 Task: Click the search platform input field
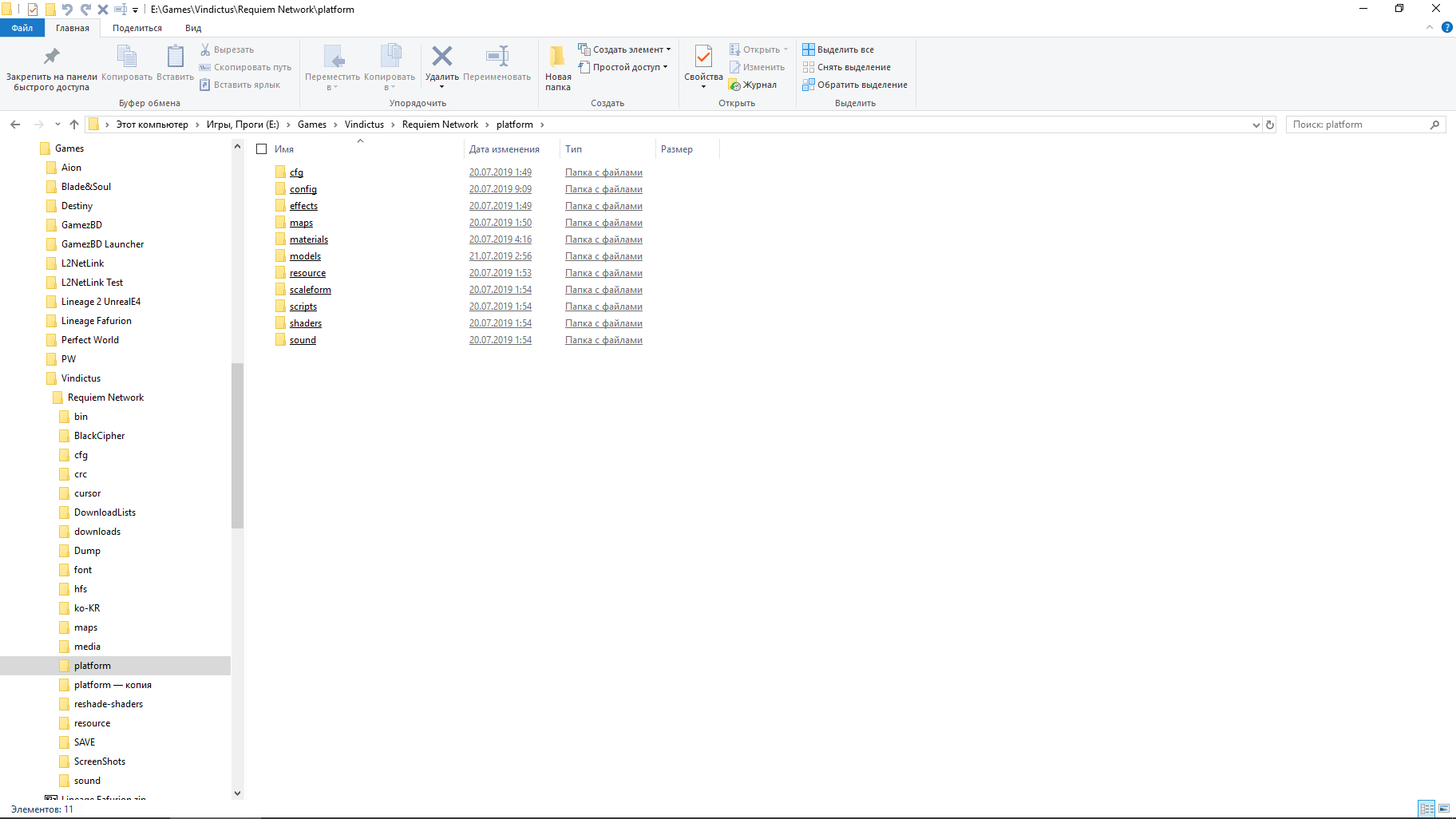click(1357, 125)
